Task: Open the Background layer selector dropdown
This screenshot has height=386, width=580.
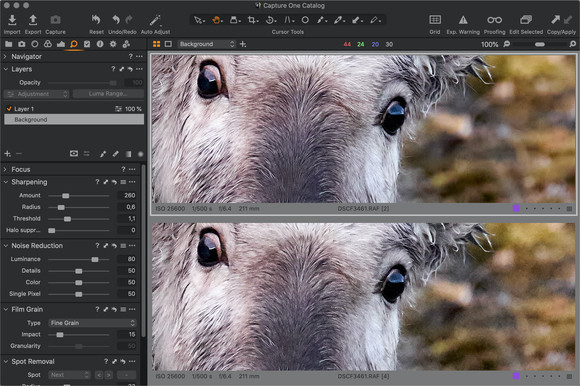Action: coord(206,44)
